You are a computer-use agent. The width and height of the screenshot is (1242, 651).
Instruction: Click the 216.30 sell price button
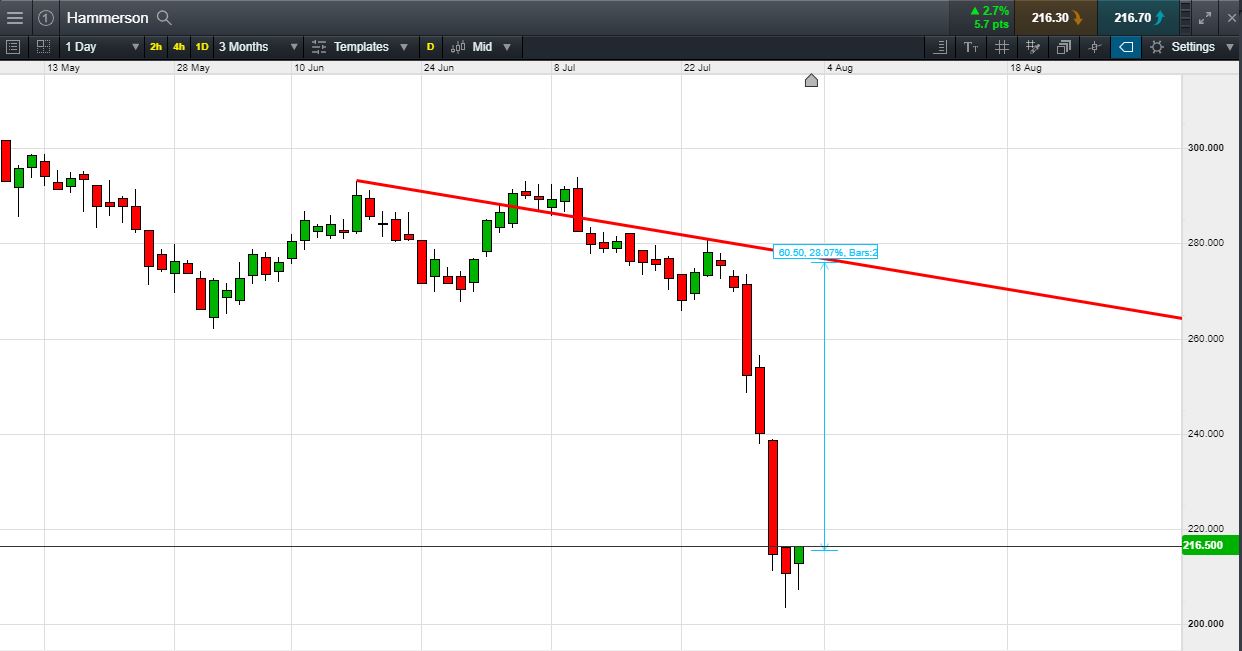(1056, 17)
